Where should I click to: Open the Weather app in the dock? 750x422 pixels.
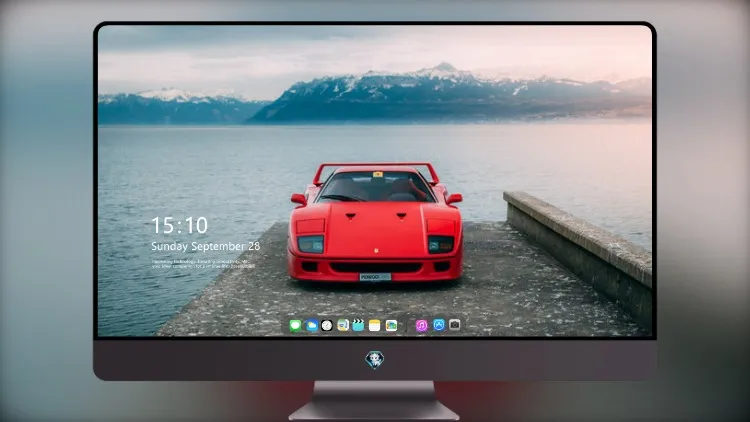click(x=311, y=325)
